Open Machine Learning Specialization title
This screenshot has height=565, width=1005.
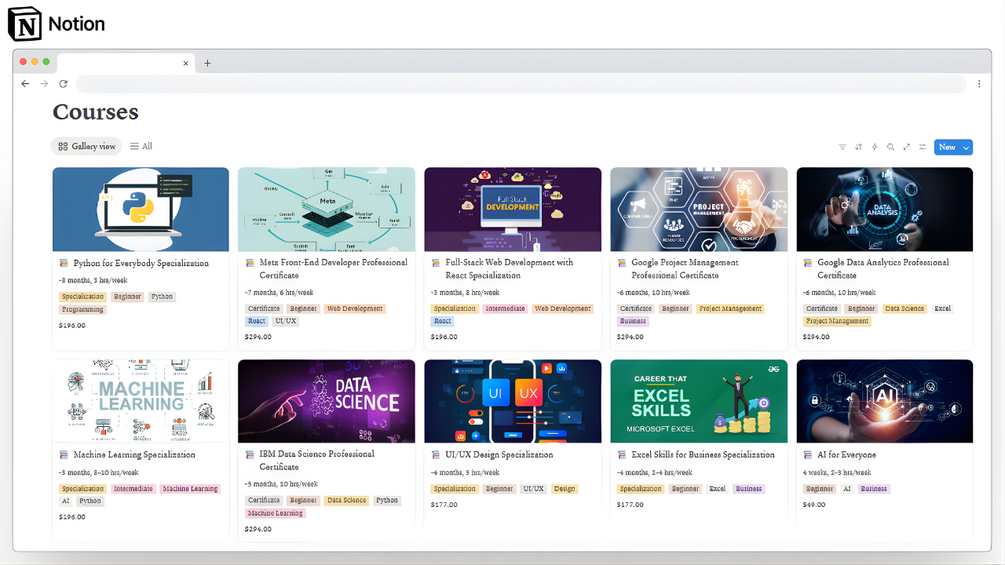click(x=134, y=455)
